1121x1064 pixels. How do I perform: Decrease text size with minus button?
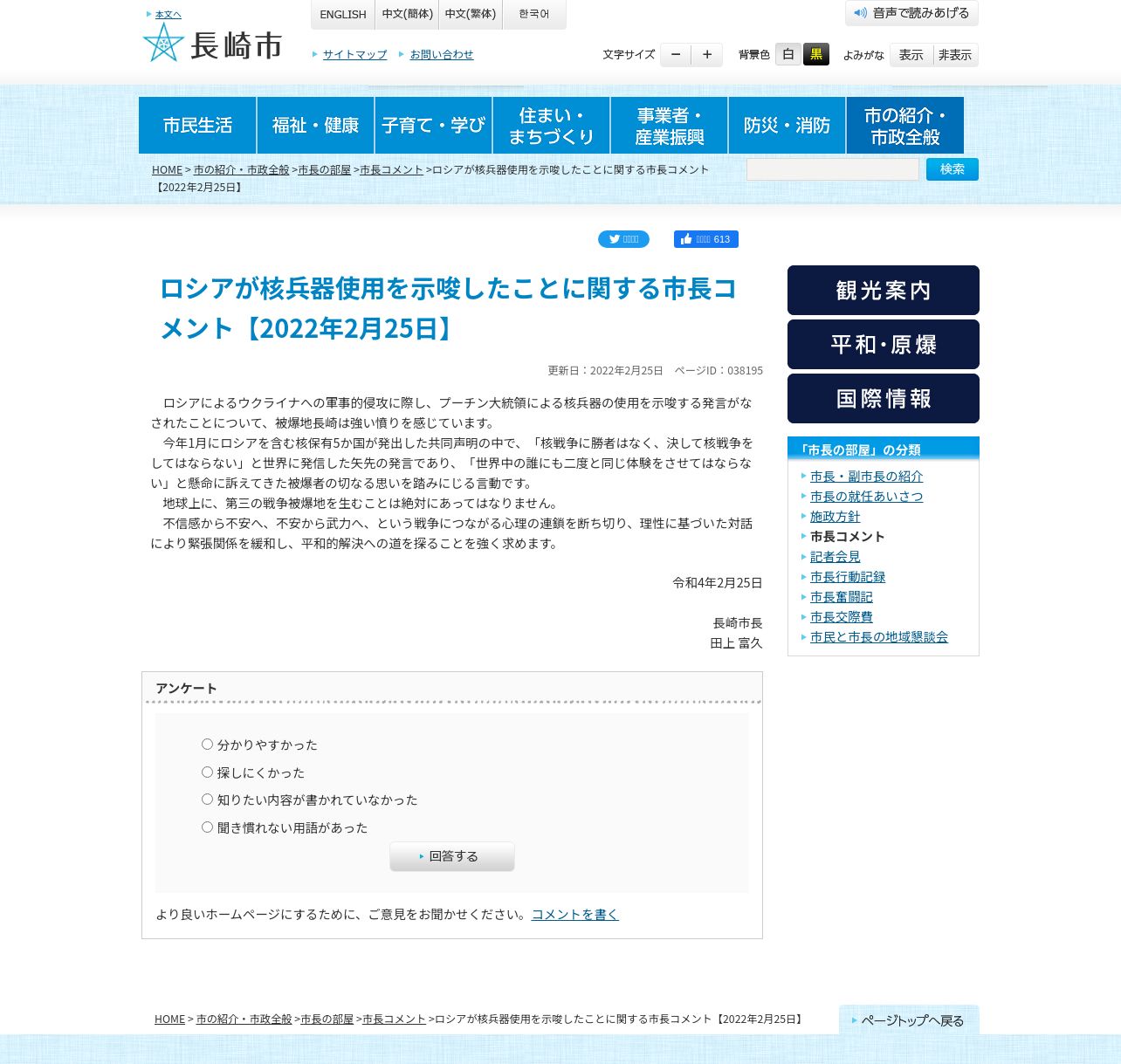(676, 55)
